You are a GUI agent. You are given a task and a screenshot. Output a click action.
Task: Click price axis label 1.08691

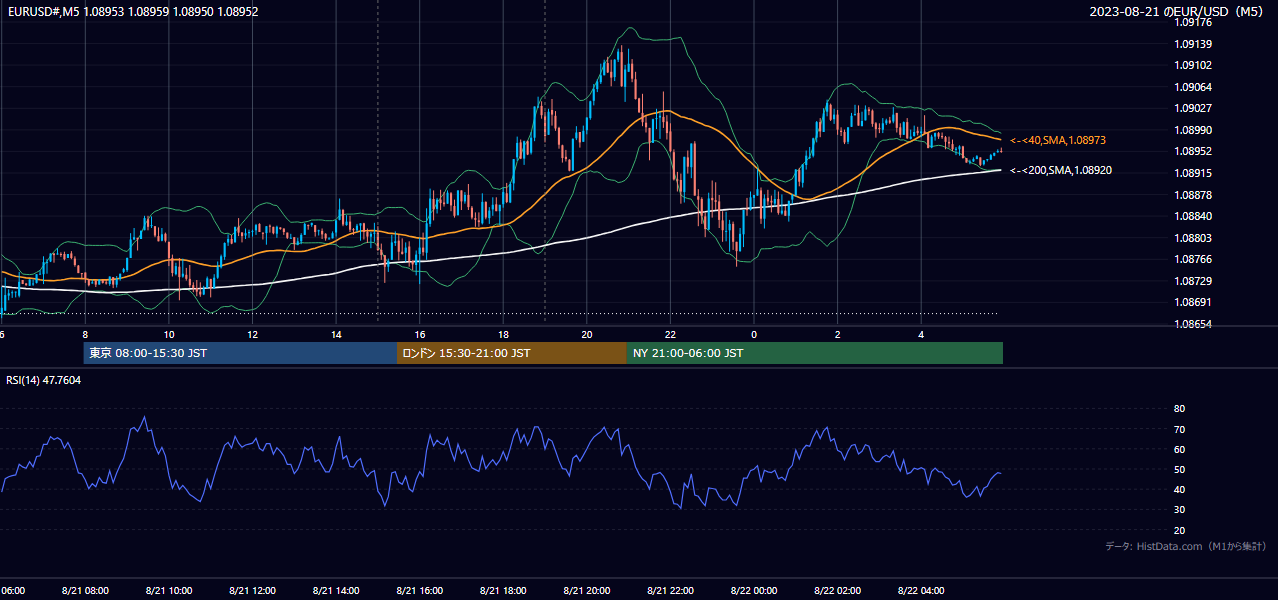(1193, 302)
